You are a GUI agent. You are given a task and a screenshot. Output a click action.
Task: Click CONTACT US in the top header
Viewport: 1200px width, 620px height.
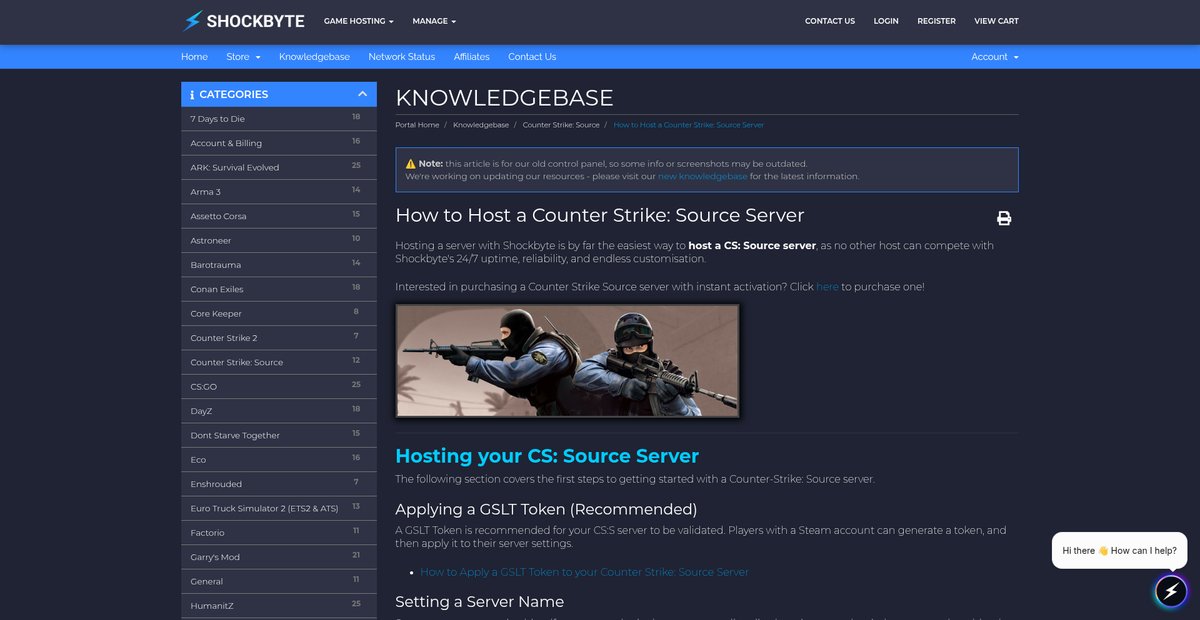pyautogui.click(x=830, y=21)
